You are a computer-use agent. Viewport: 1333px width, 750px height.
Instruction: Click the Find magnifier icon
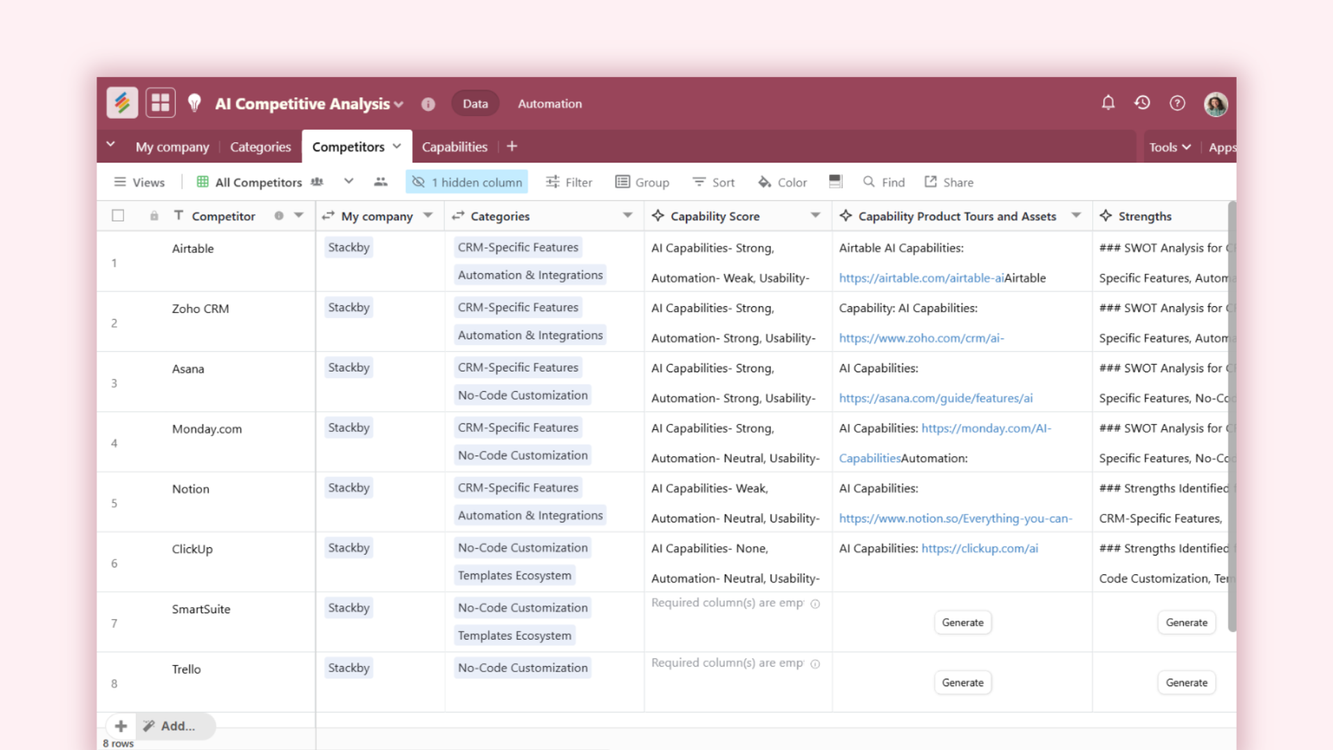(x=869, y=181)
